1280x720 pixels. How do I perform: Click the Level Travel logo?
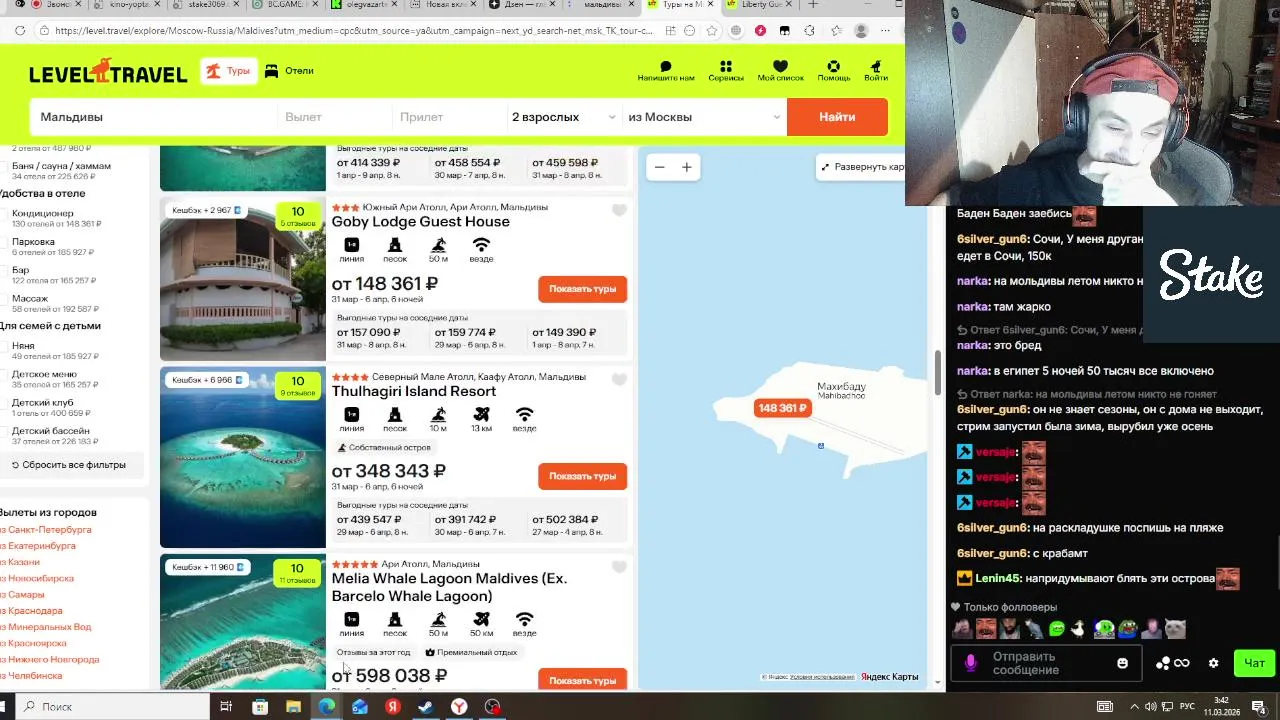pyautogui.click(x=108, y=72)
